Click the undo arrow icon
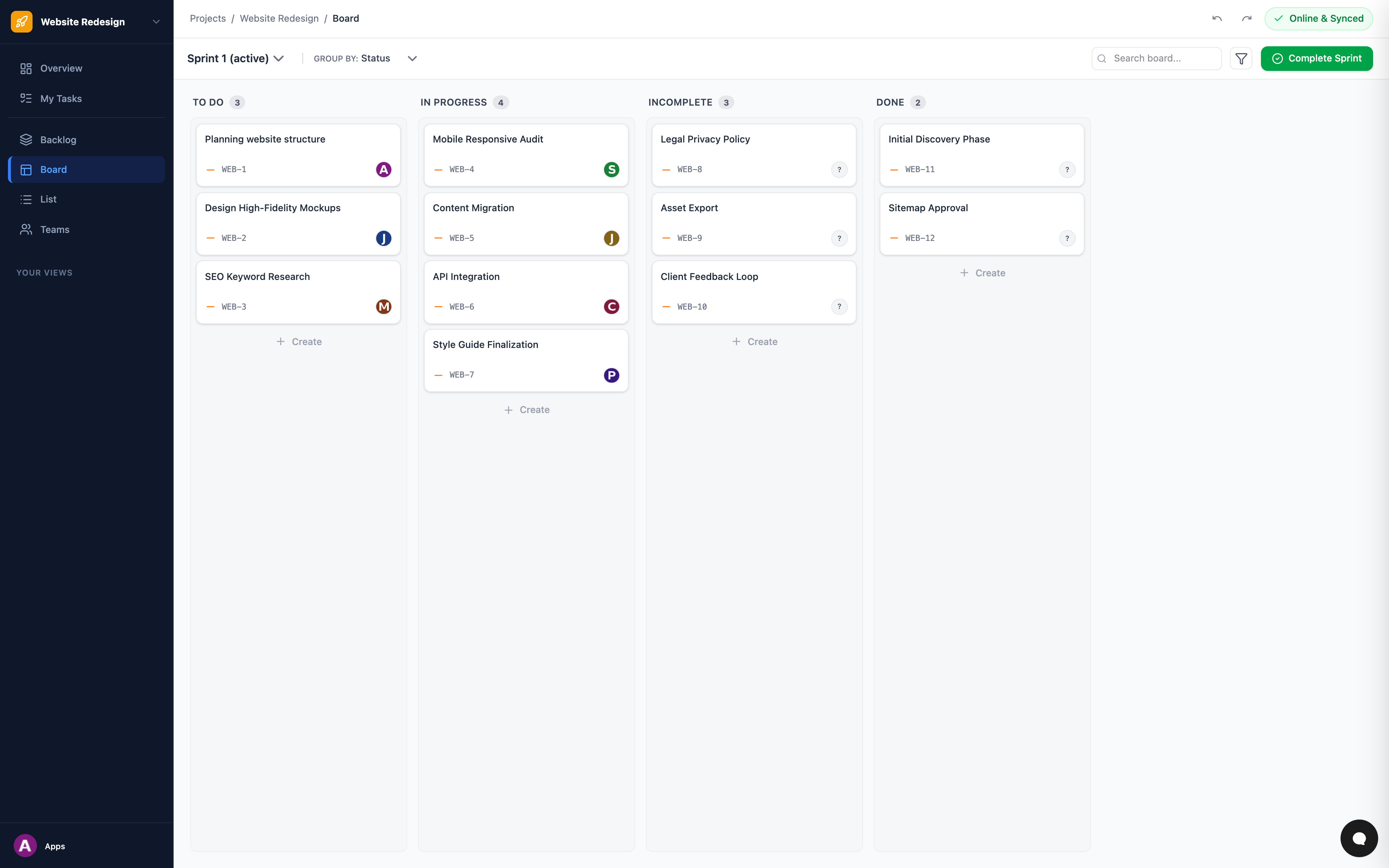The height and width of the screenshot is (868, 1389). coord(1216,18)
